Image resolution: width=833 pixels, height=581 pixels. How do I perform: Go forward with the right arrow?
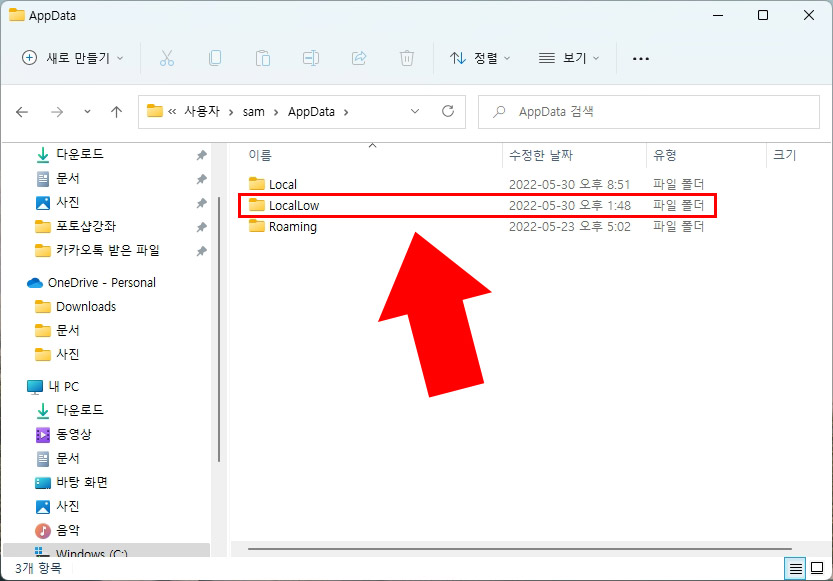click(x=57, y=112)
